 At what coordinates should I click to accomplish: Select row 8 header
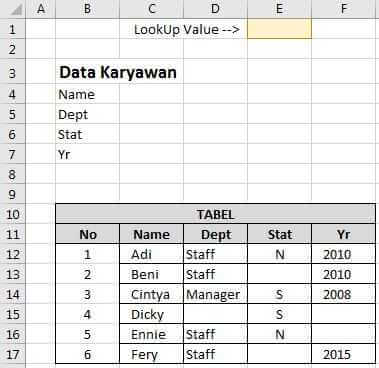[13, 174]
